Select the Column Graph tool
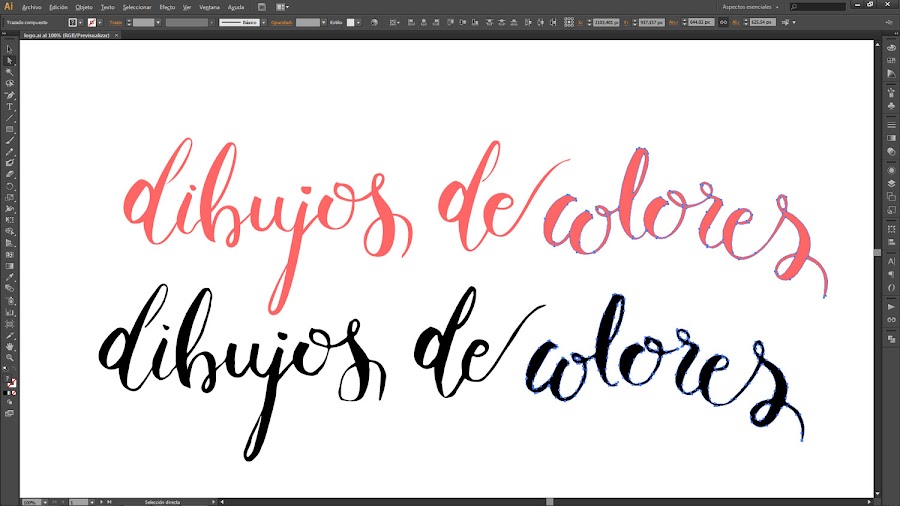Image resolution: width=900 pixels, height=506 pixels. 9,313
